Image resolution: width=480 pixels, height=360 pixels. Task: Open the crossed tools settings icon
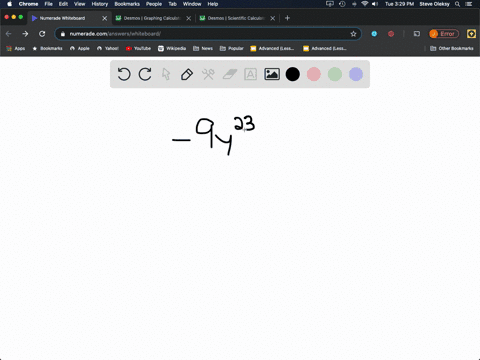tap(208, 74)
